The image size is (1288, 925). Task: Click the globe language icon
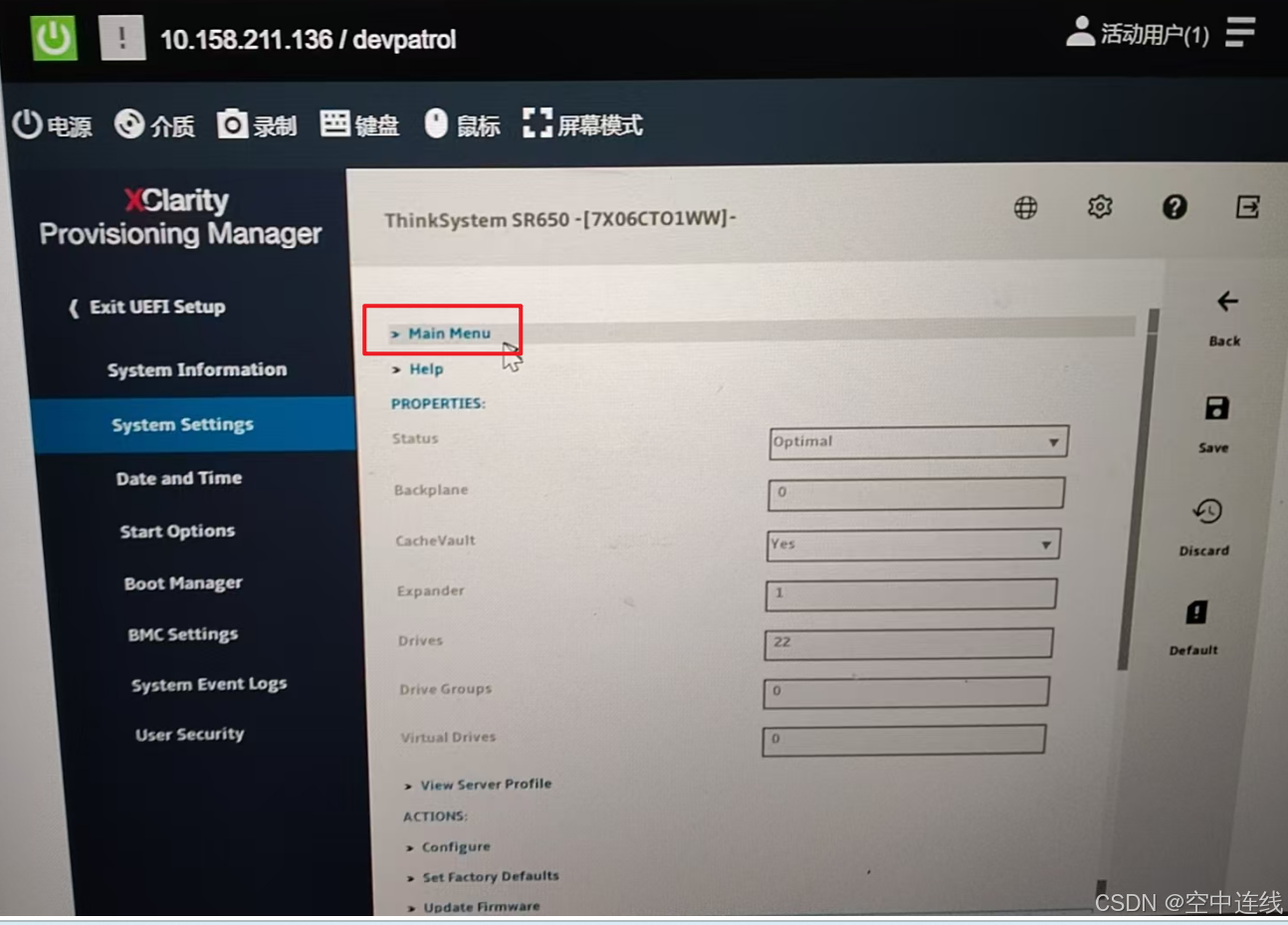point(1025,207)
